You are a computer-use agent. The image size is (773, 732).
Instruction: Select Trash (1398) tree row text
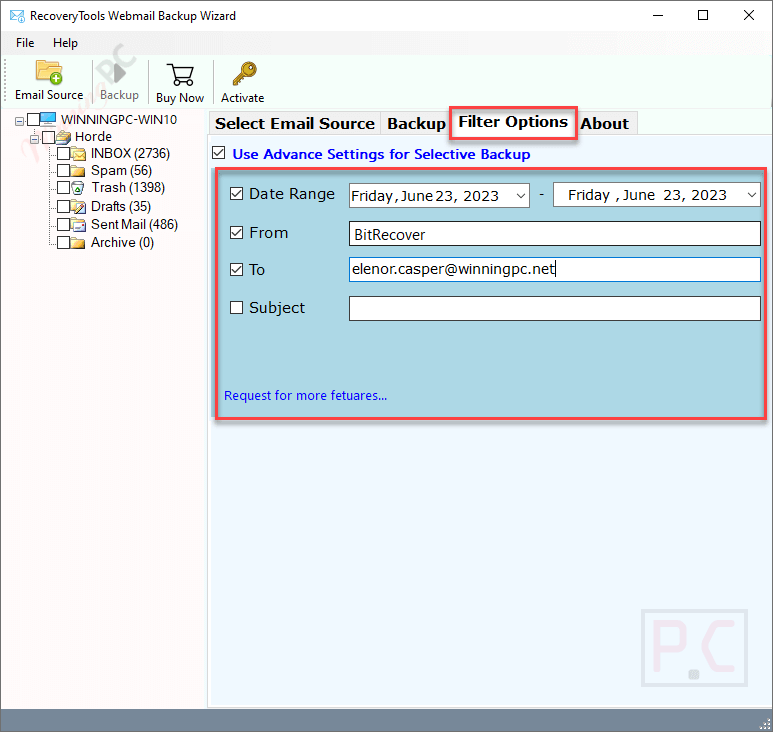pos(128,188)
